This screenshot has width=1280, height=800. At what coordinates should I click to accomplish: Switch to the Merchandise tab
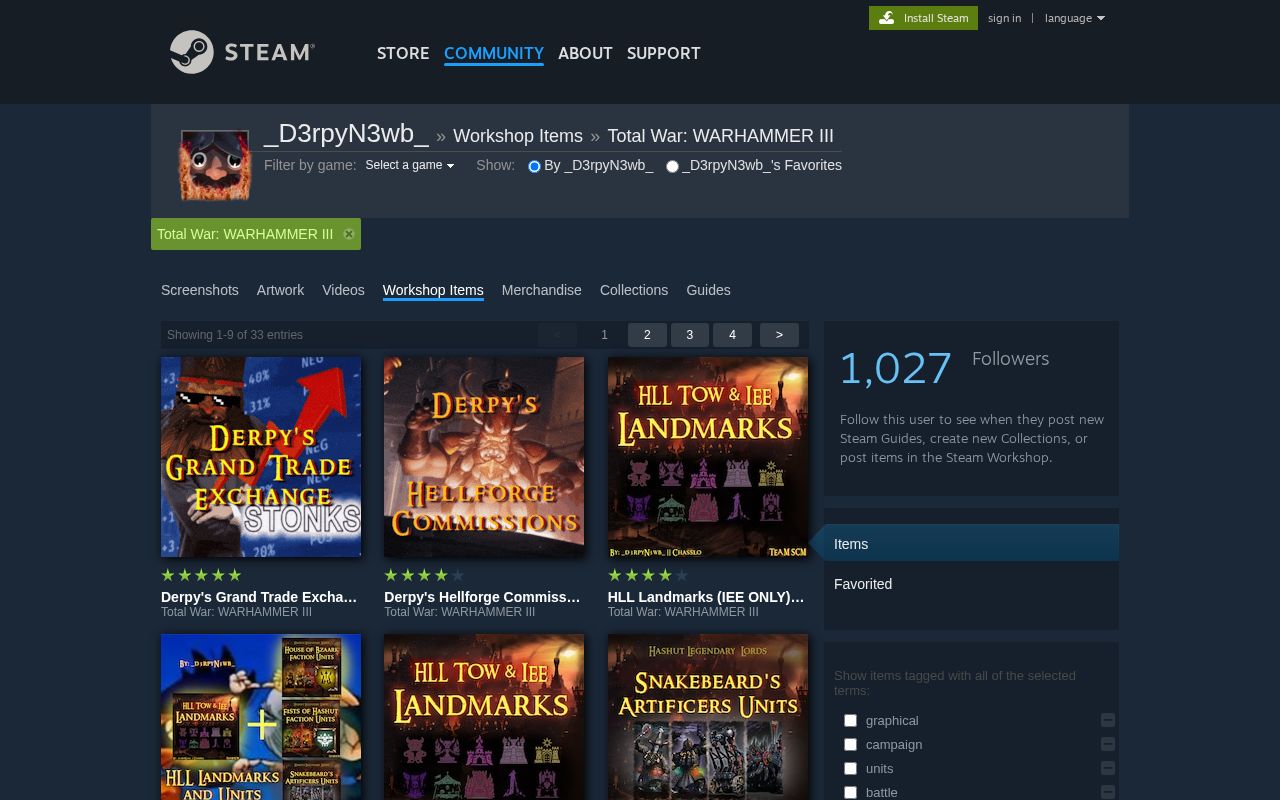pyautogui.click(x=542, y=290)
